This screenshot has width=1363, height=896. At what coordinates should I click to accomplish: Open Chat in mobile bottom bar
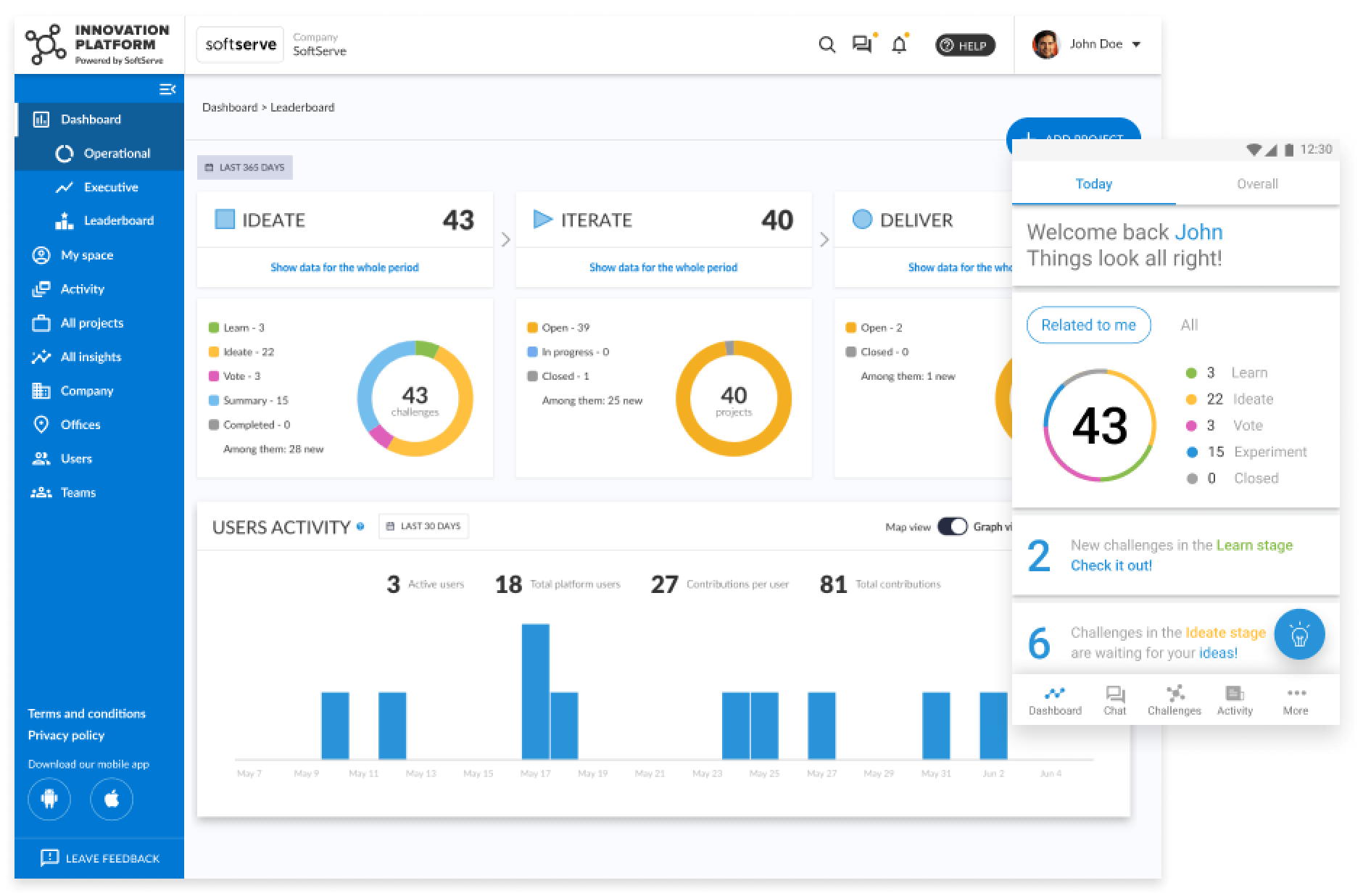click(x=1115, y=701)
